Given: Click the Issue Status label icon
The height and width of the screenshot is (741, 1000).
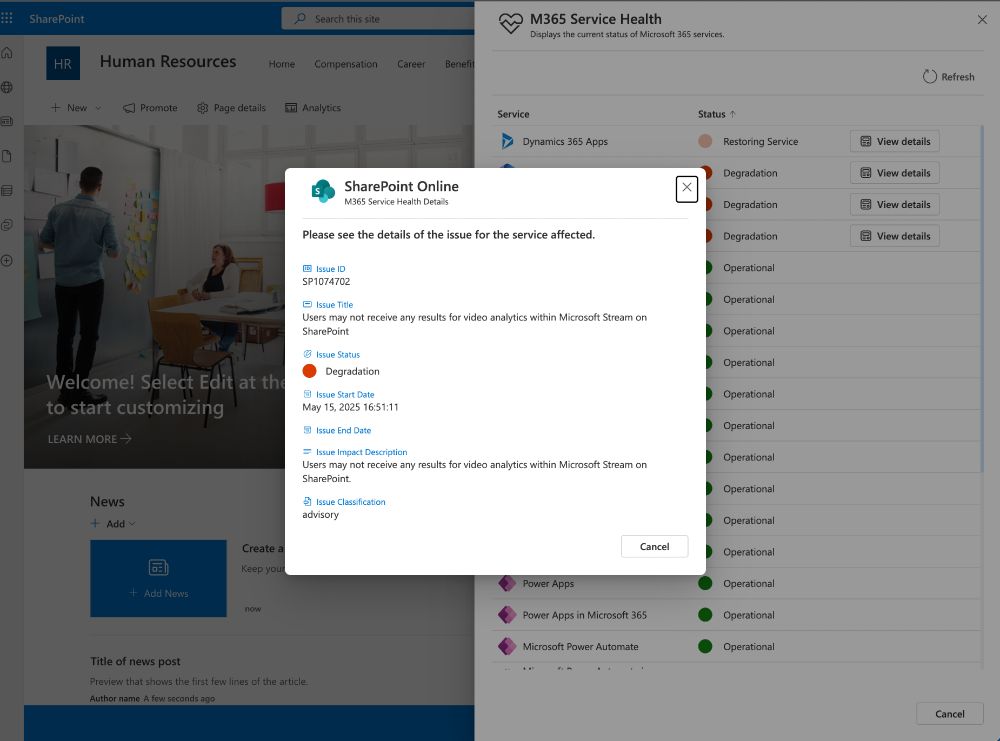Looking at the screenshot, I should point(307,354).
